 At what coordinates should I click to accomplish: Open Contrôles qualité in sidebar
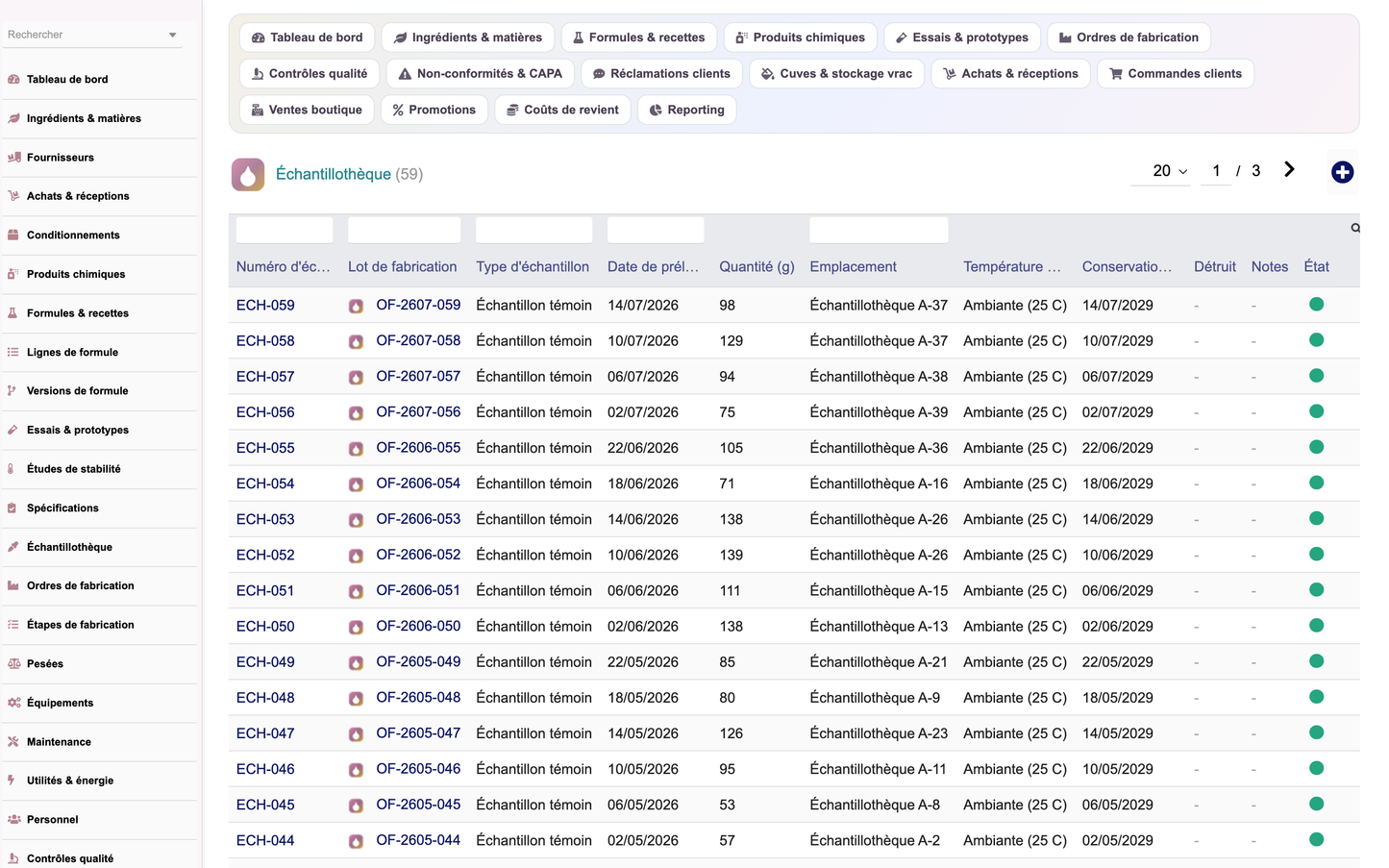70,858
